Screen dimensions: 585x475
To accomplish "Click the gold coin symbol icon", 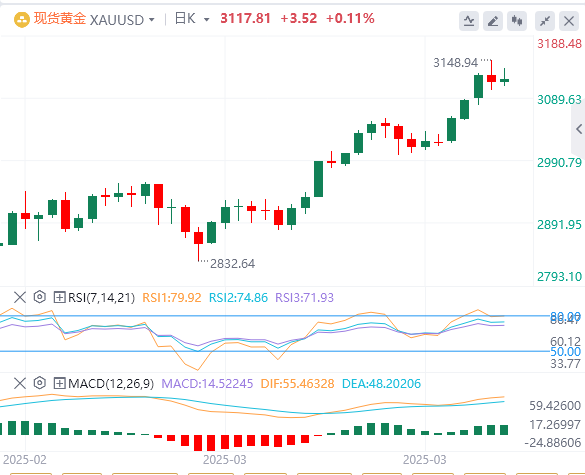I will pos(22,19).
